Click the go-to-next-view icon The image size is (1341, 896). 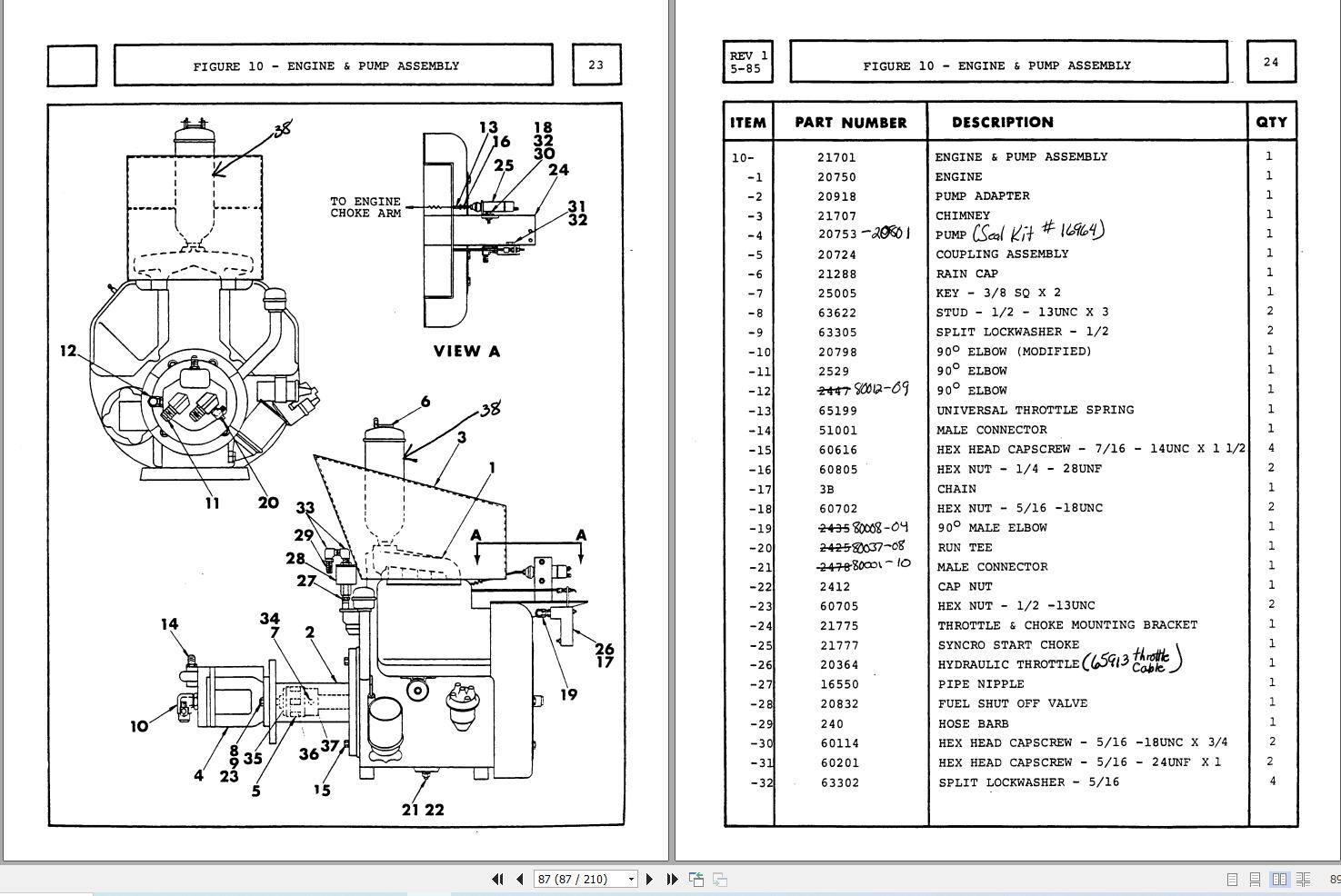point(719,879)
